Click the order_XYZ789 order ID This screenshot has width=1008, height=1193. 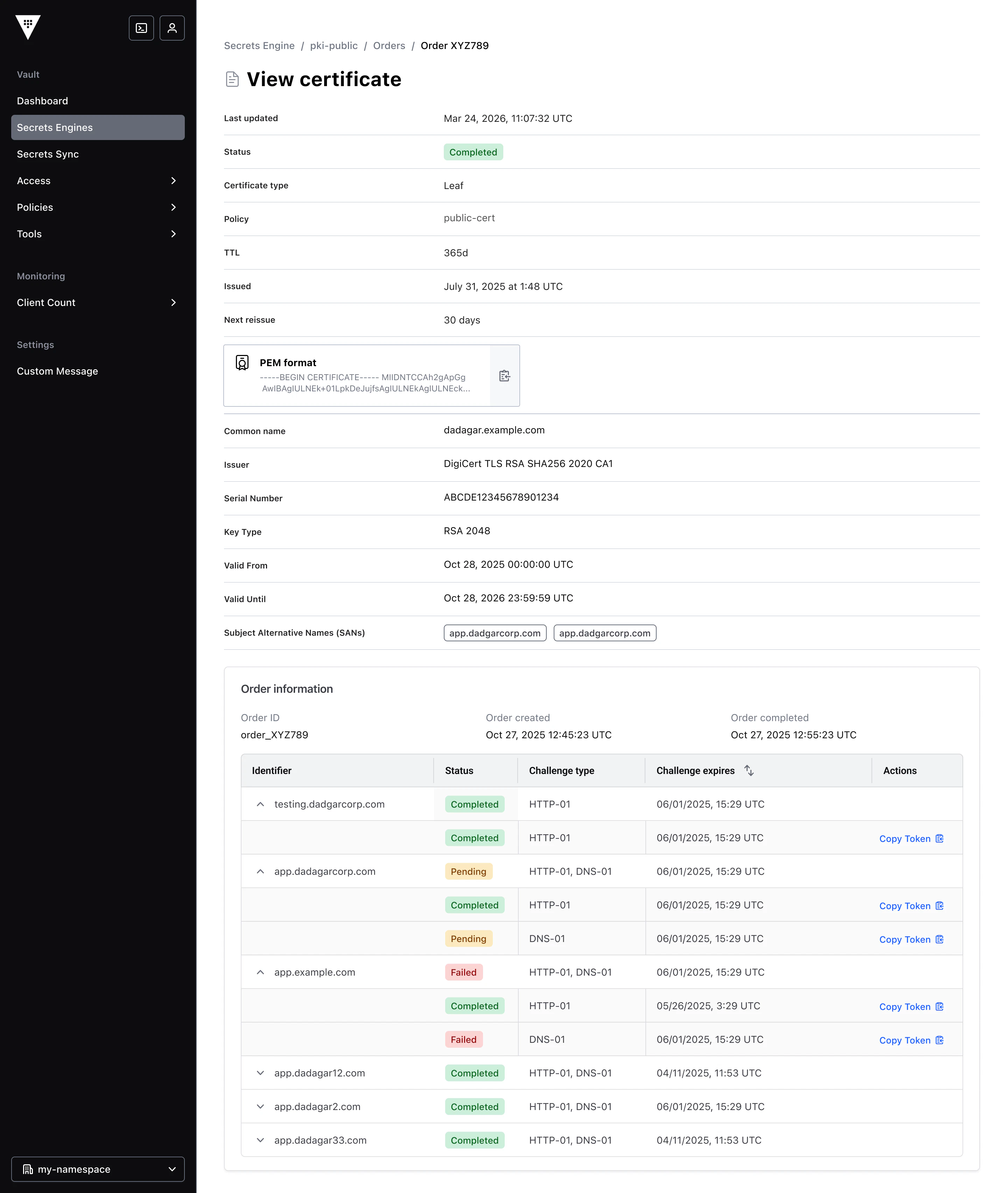click(274, 734)
